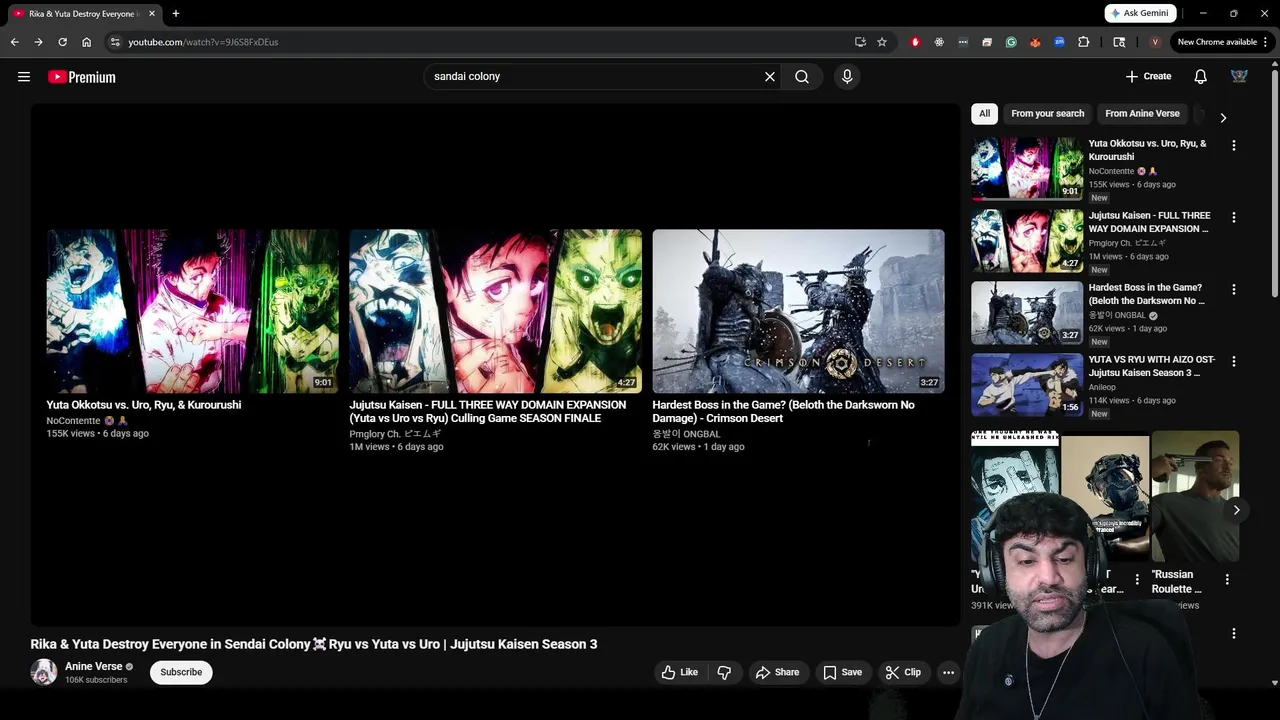This screenshot has width=1280, height=720.
Task: Select the 'From your search' chip
Action: [1047, 114]
